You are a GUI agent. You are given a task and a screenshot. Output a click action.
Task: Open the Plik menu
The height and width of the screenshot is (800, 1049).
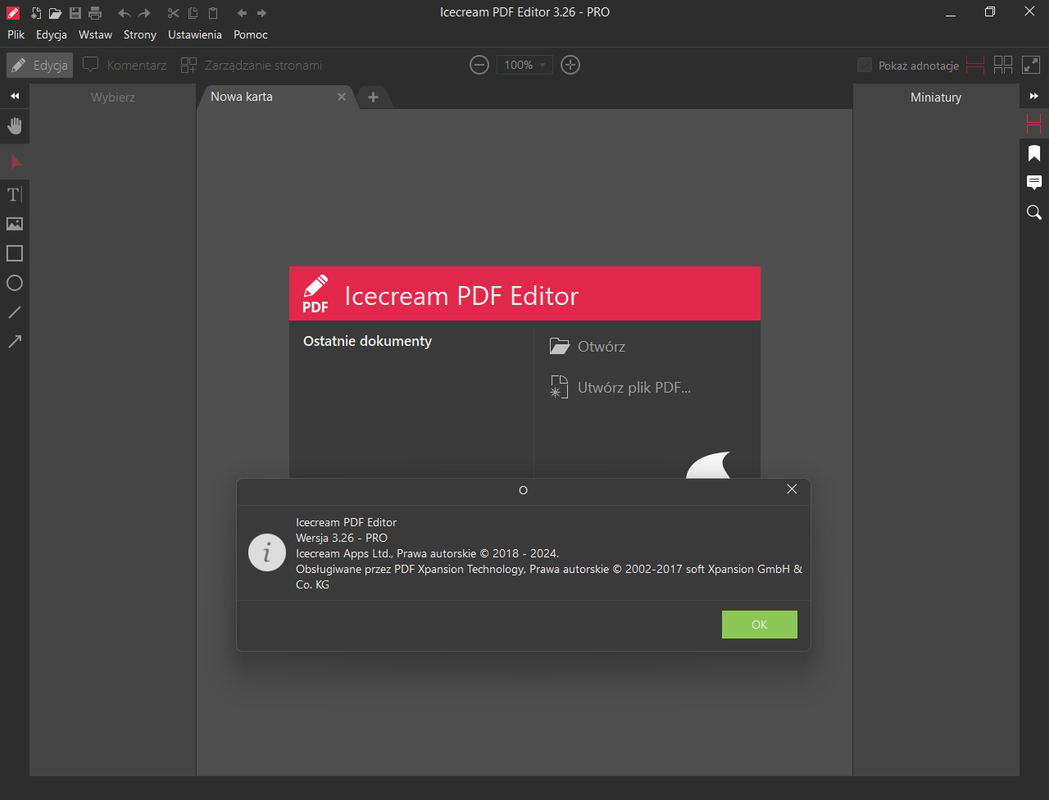point(16,35)
